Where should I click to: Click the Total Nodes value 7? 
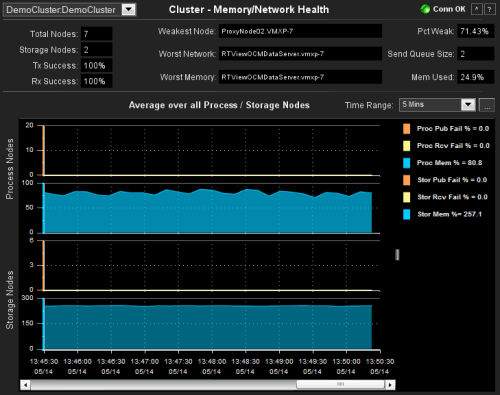click(96, 34)
